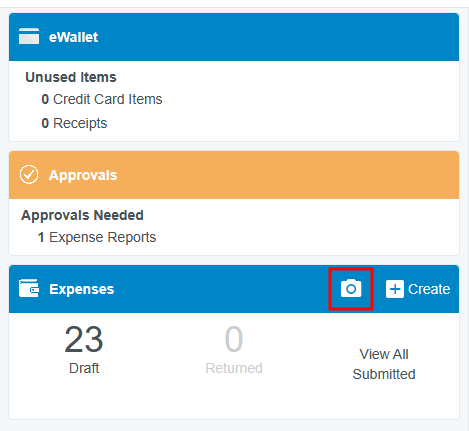
Task: Click the Draft label under 23
Action: click(x=84, y=368)
